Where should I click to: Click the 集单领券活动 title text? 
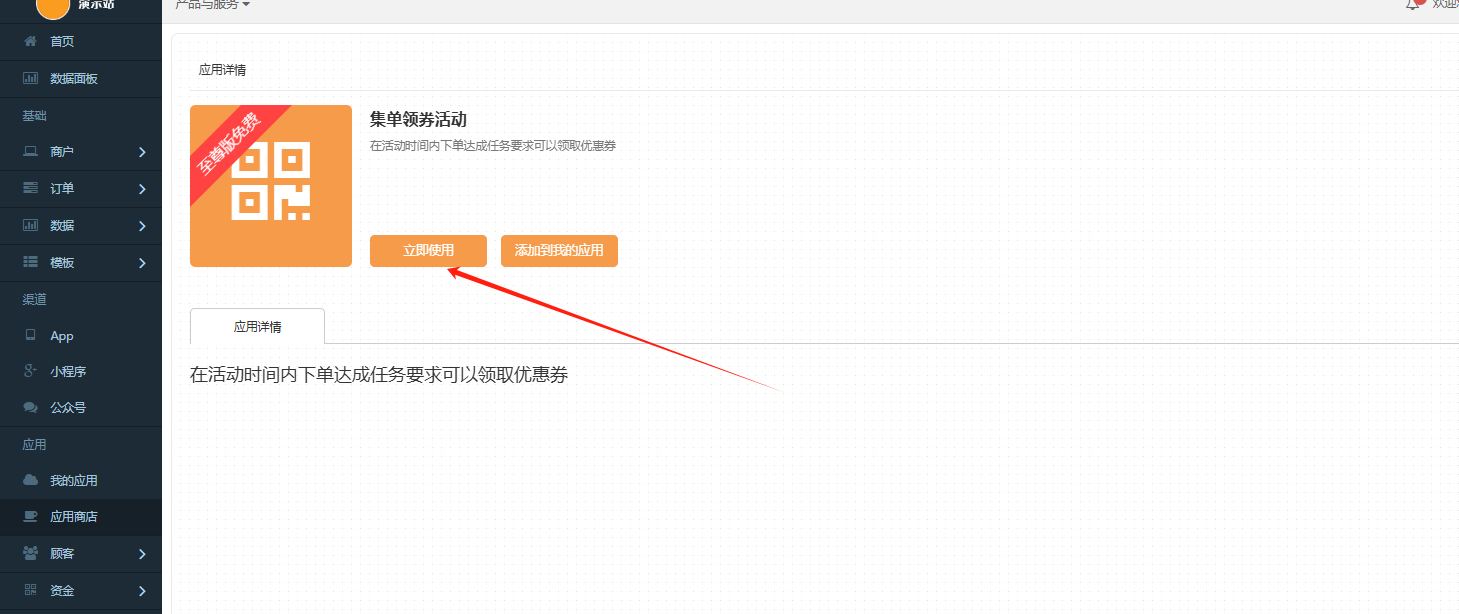(x=418, y=120)
